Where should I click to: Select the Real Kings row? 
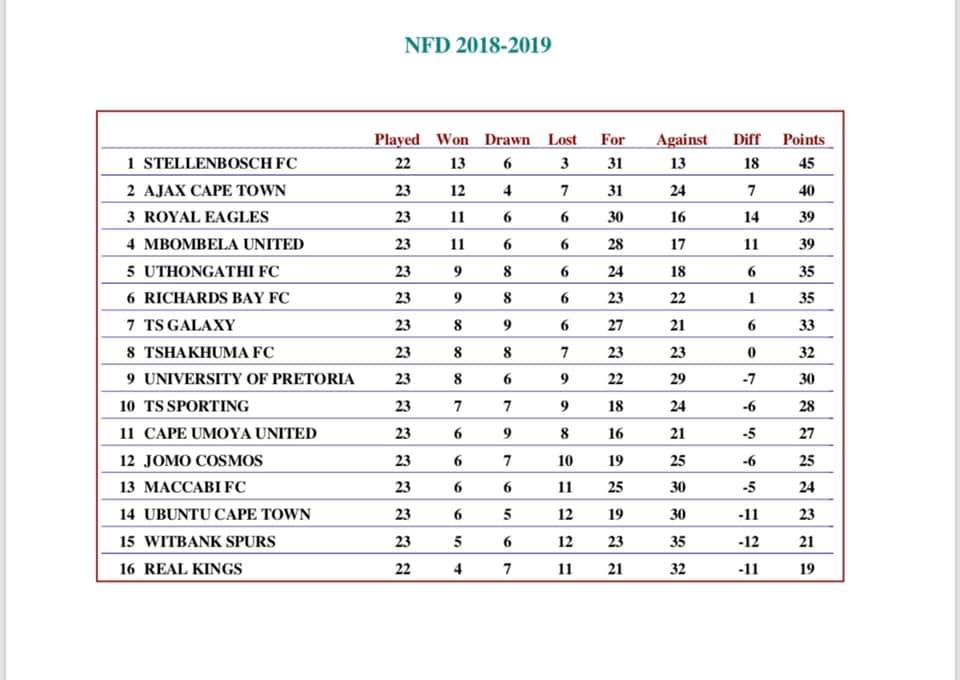coord(467,569)
